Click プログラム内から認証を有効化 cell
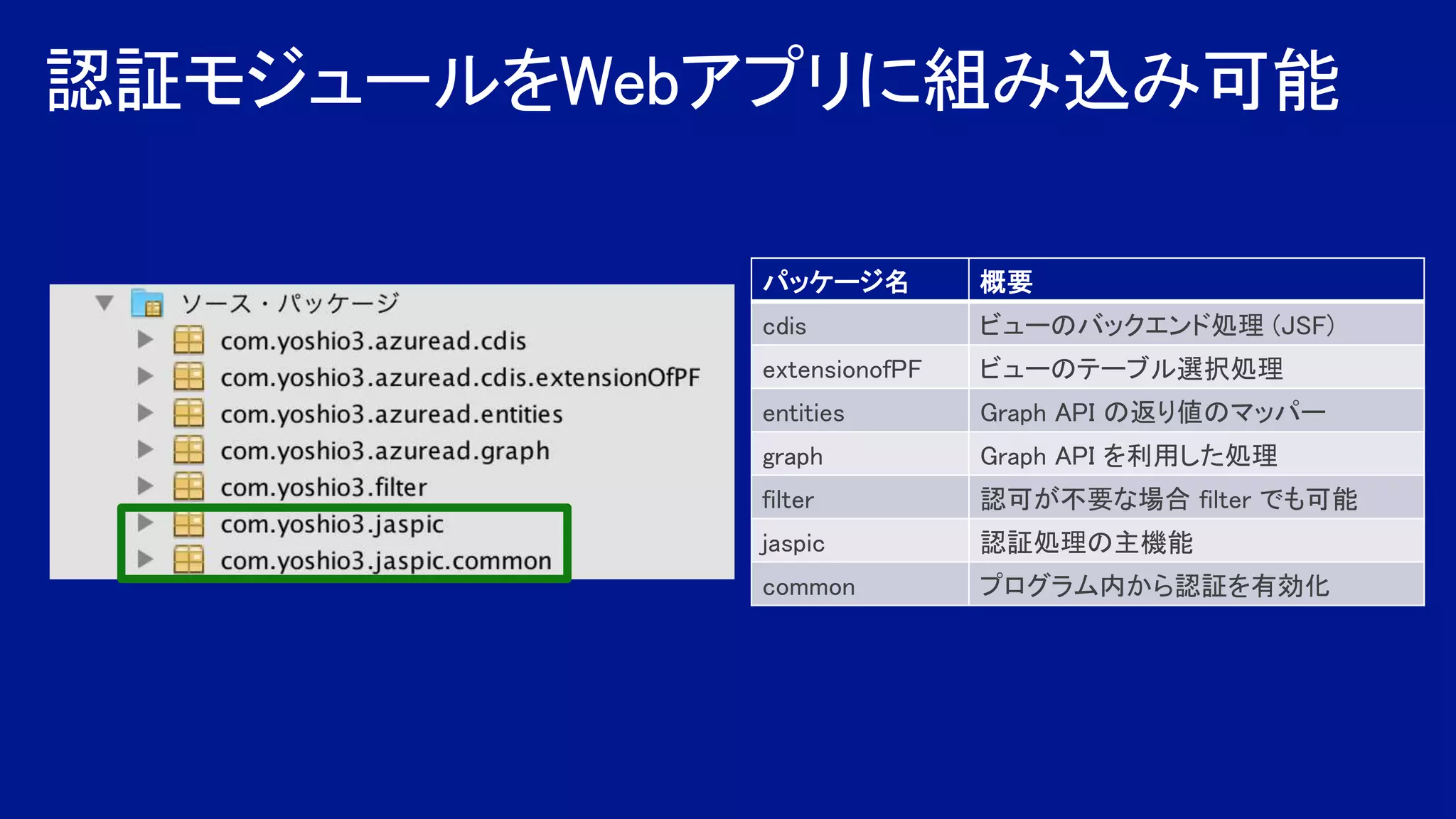This screenshot has height=819, width=1456. pyautogui.click(x=1197, y=585)
